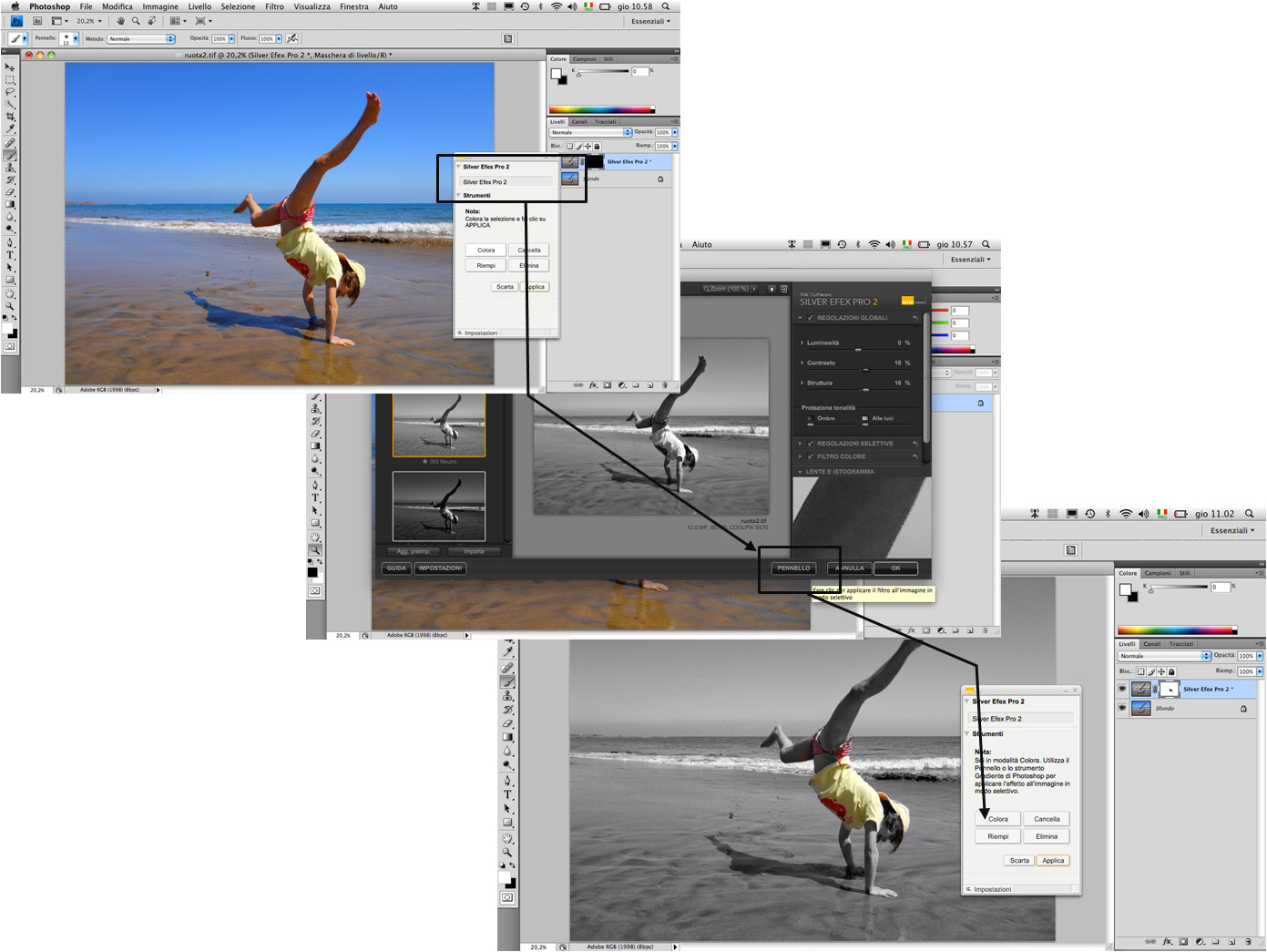The width and height of the screenshot is (1267, 952).
Task: Expand the Contrasto section arrow
Action: click(x=802, y=363)
